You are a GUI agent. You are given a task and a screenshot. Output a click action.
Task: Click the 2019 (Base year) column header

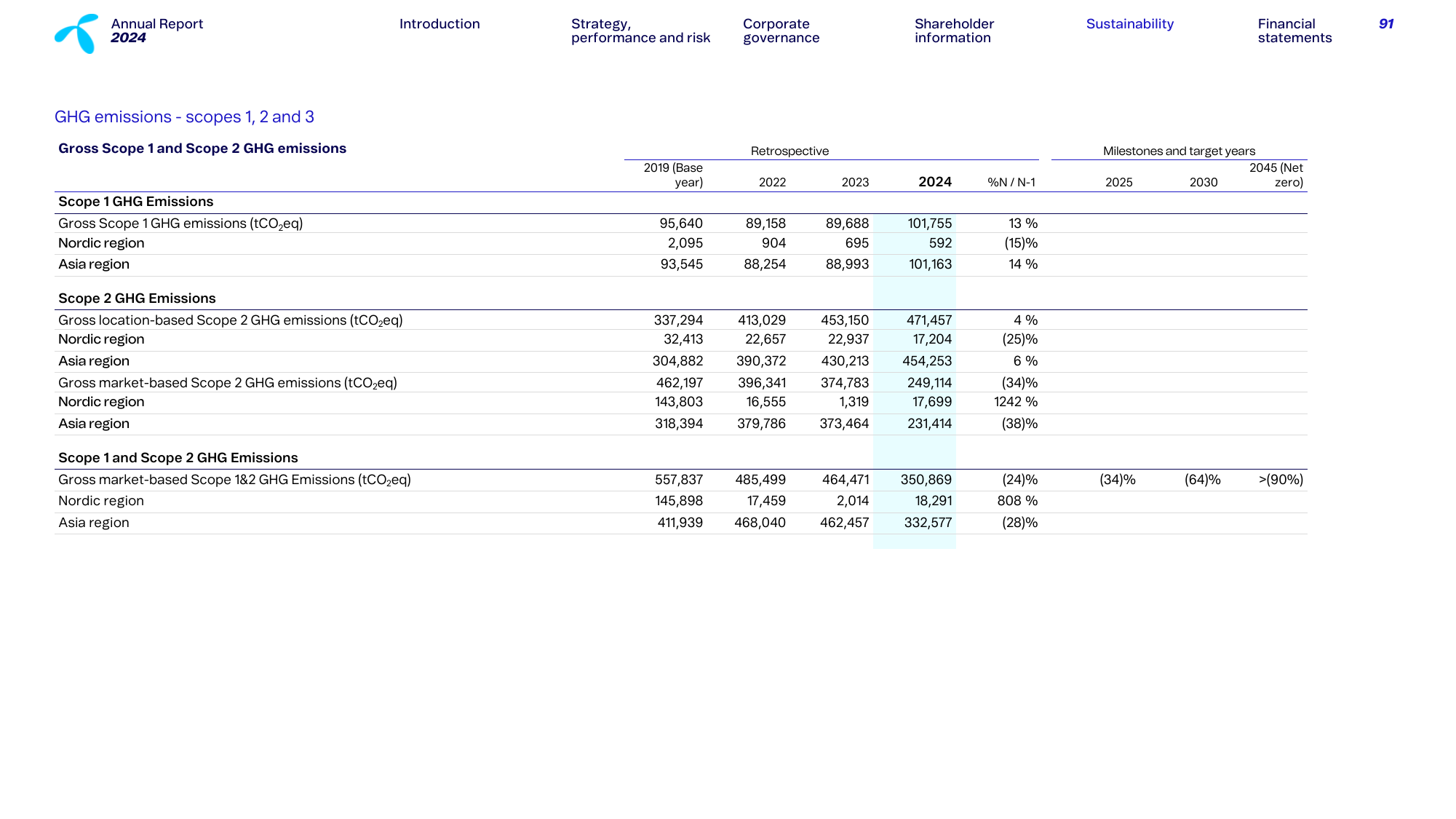[673, 175]
